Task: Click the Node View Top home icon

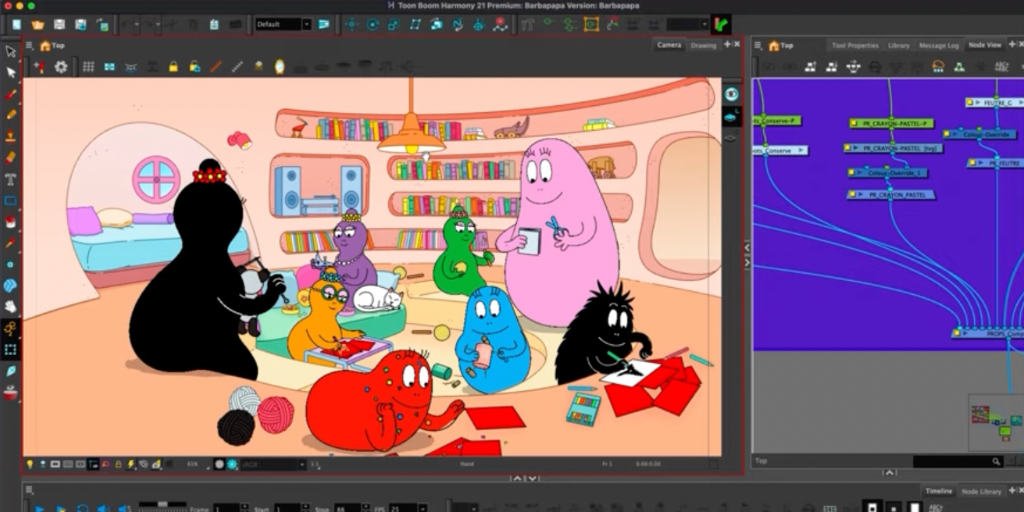Action: (775, 46)
